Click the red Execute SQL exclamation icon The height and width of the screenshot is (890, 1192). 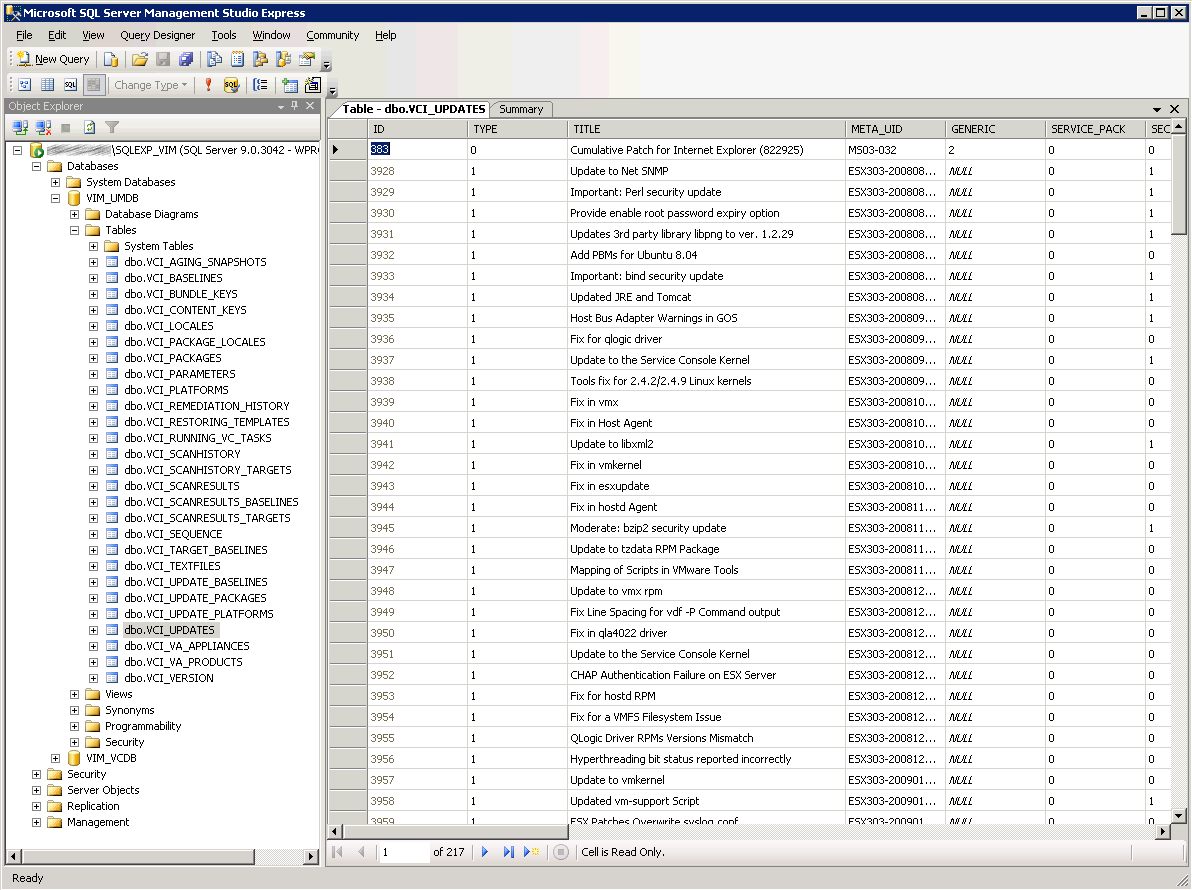[x=208, y=85]
